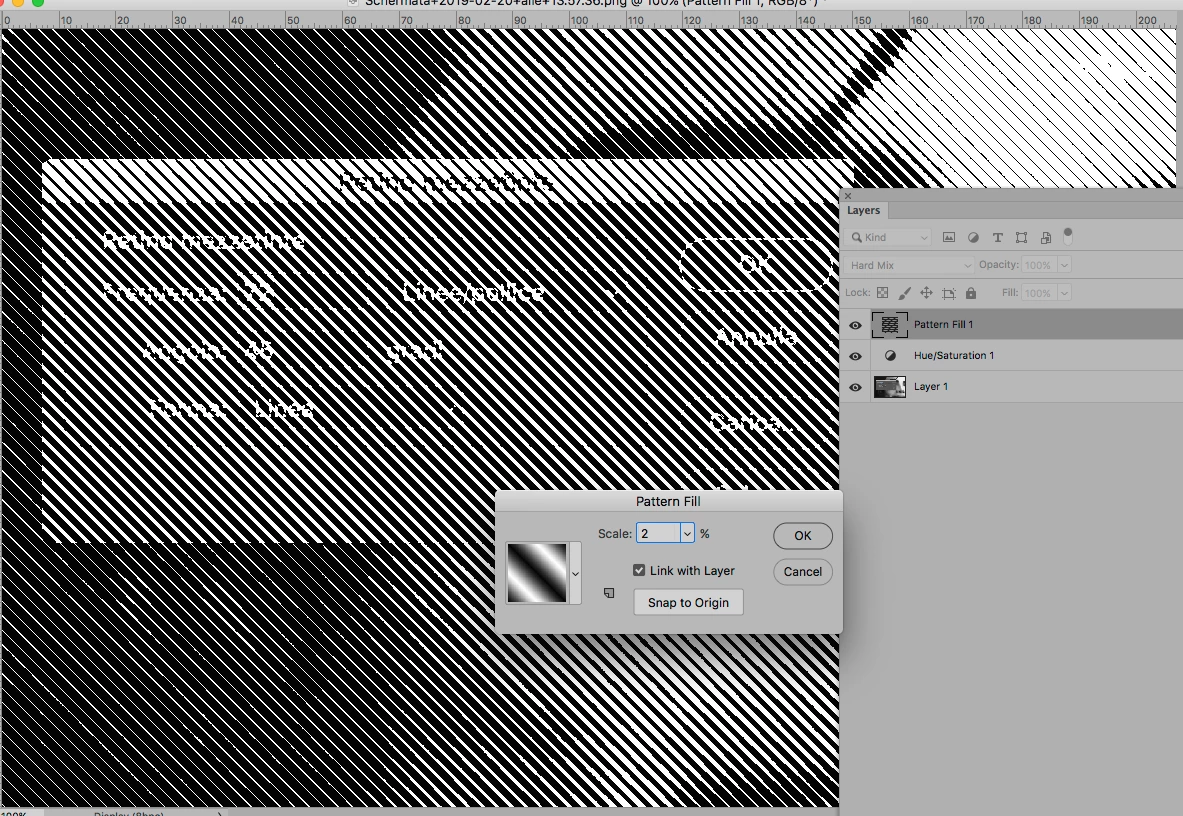Lock all attributes with padlock icon
The width and height of the screenshot is (1183, 816).
(971, 293)
